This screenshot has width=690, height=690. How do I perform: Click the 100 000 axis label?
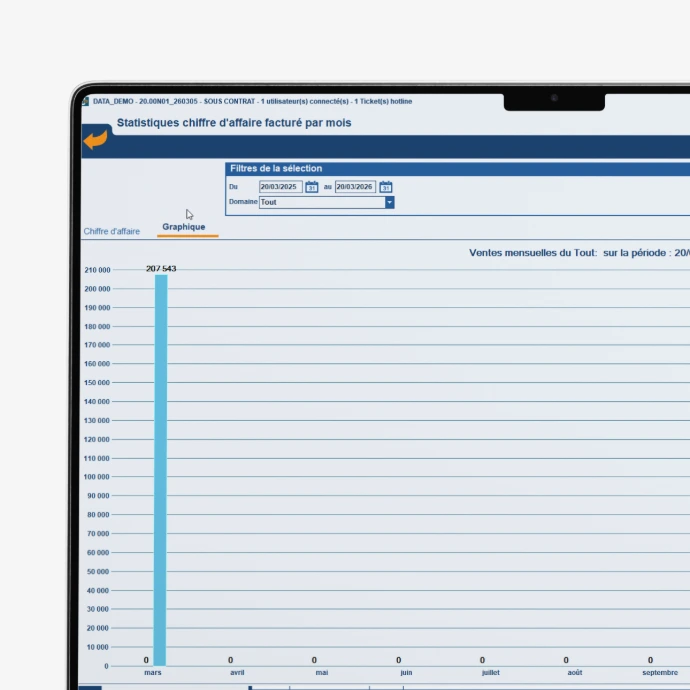pos(96,477)
